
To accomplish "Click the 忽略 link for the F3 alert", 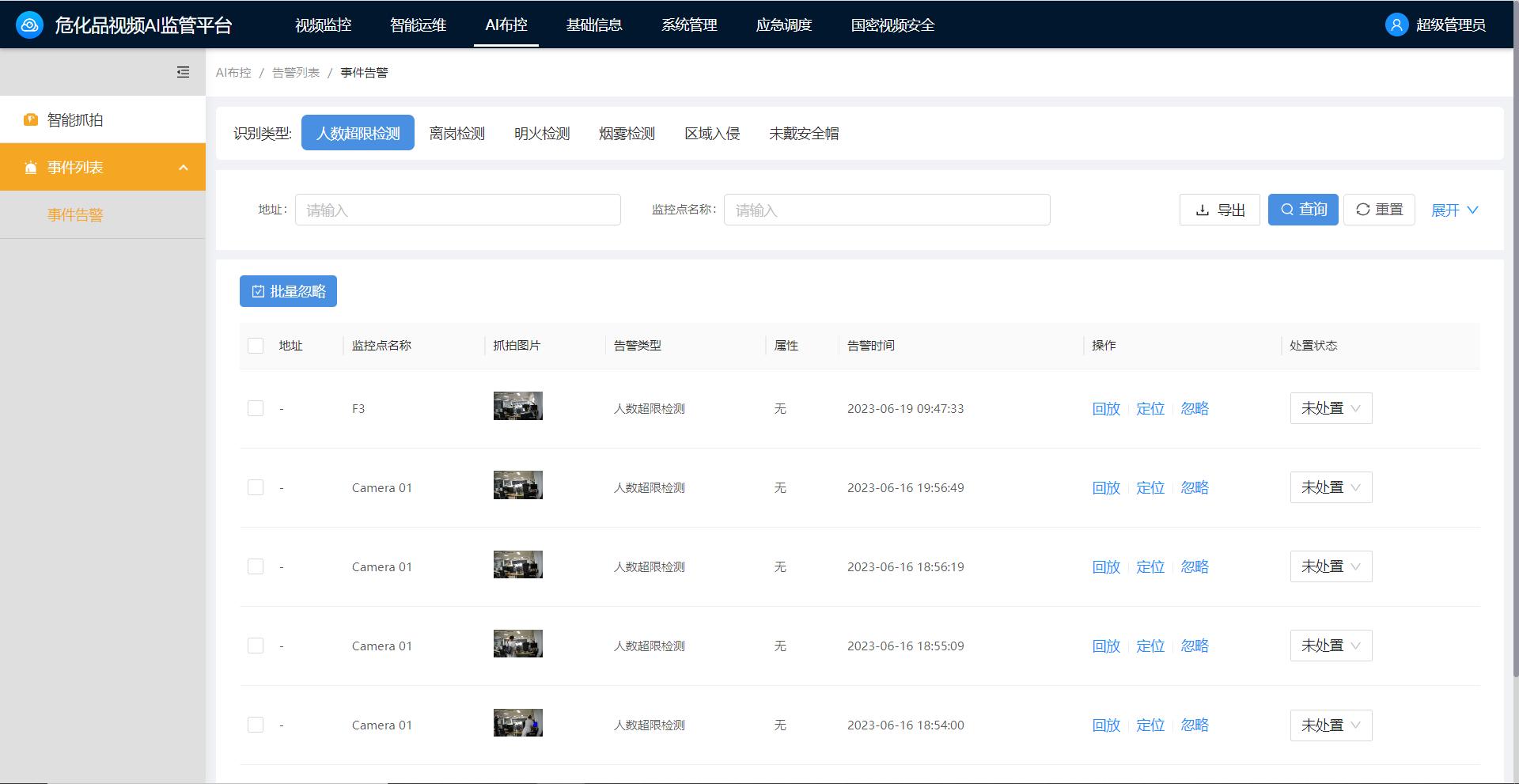I will click(1195, 408).
